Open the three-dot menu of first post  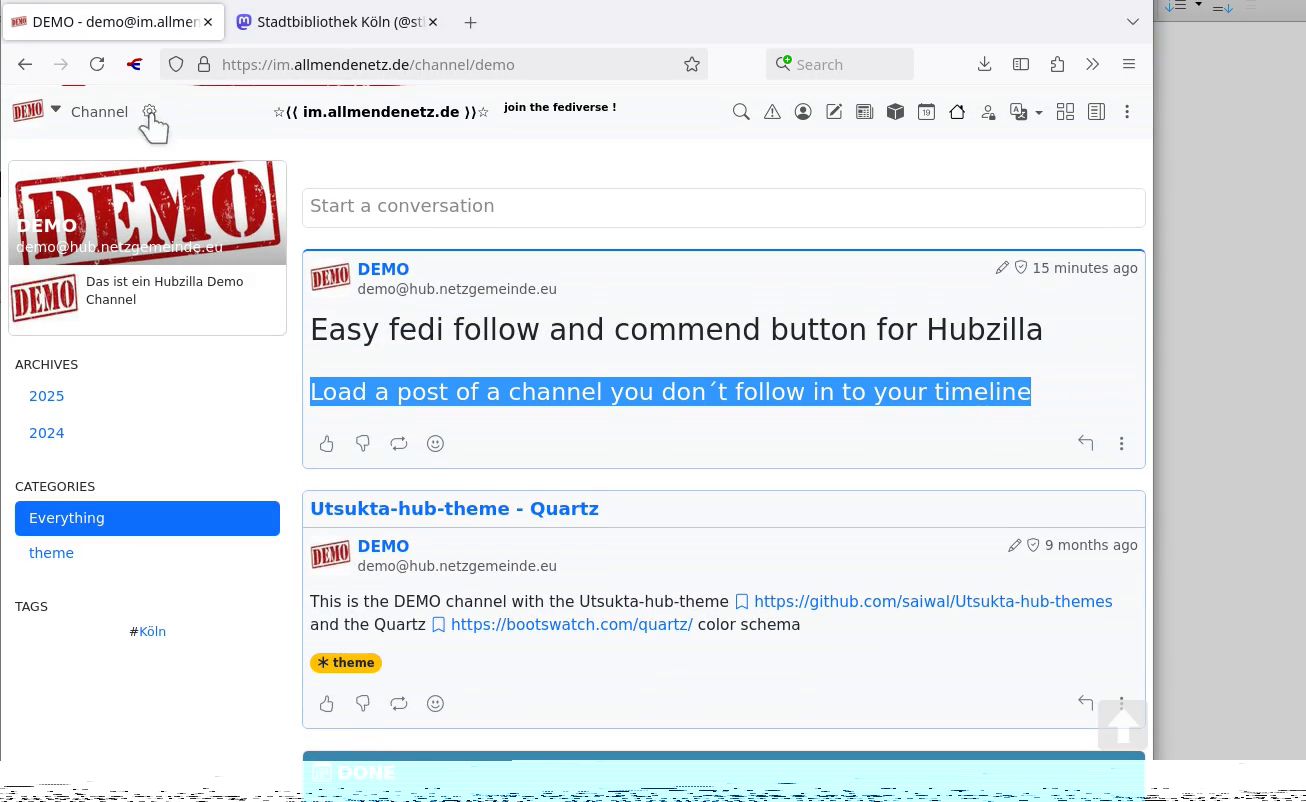(1121, 444)
